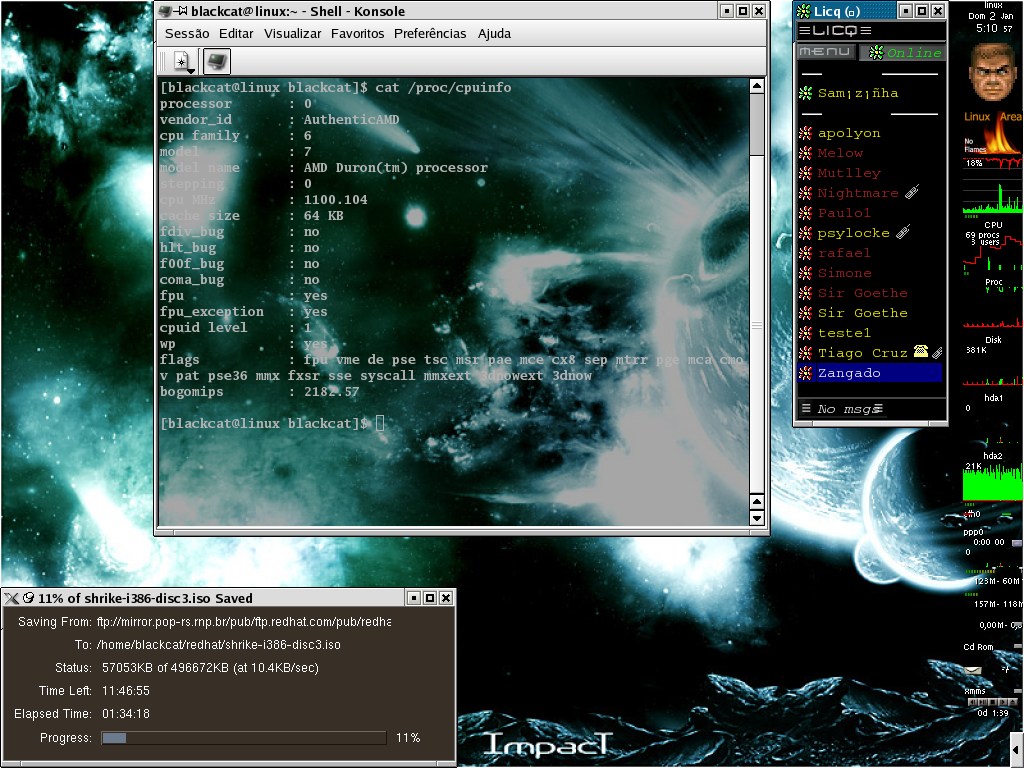Click the download progress bar at 11%
The width and height of the screenshot is (1024, 768).
244,738
